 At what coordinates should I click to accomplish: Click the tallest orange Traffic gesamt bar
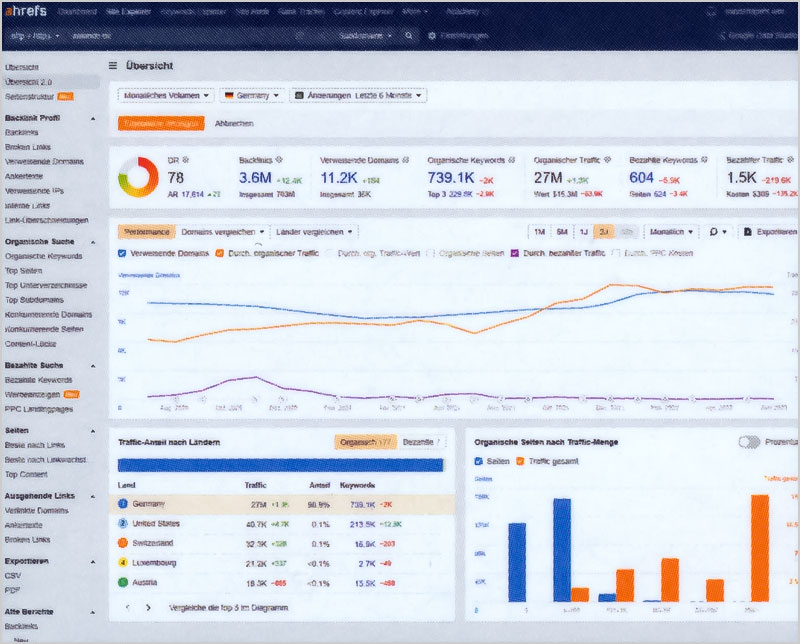(760, 548)
